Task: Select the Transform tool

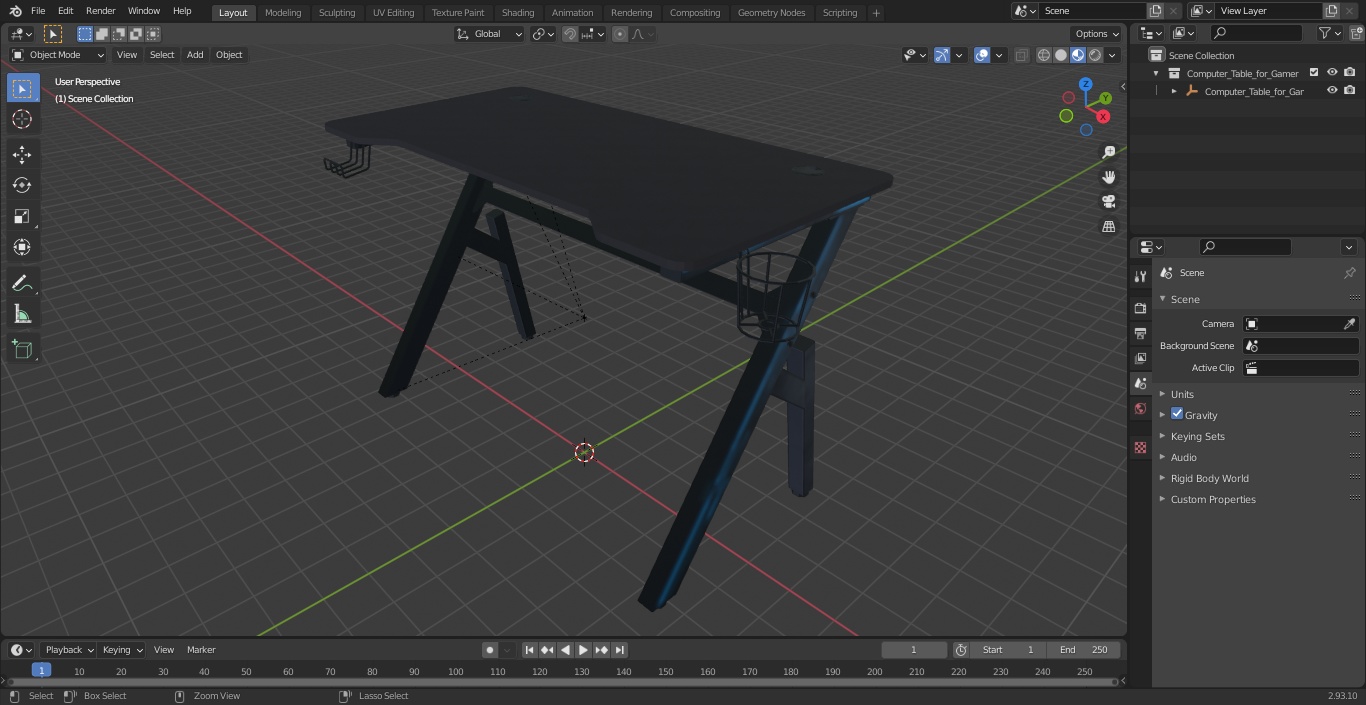Action: point(22,247)
